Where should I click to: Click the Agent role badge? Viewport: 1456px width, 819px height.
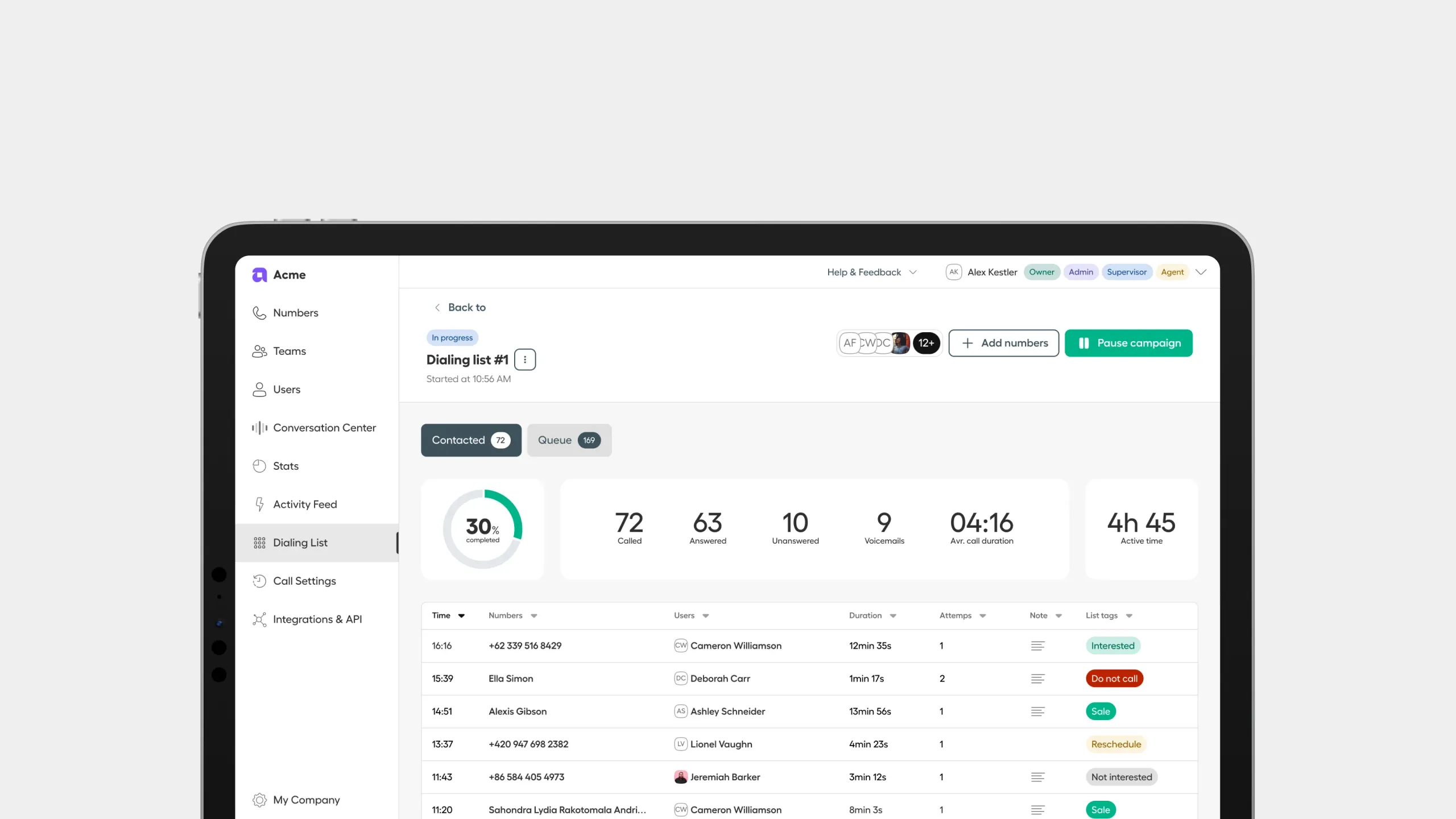pos(1172,272)
